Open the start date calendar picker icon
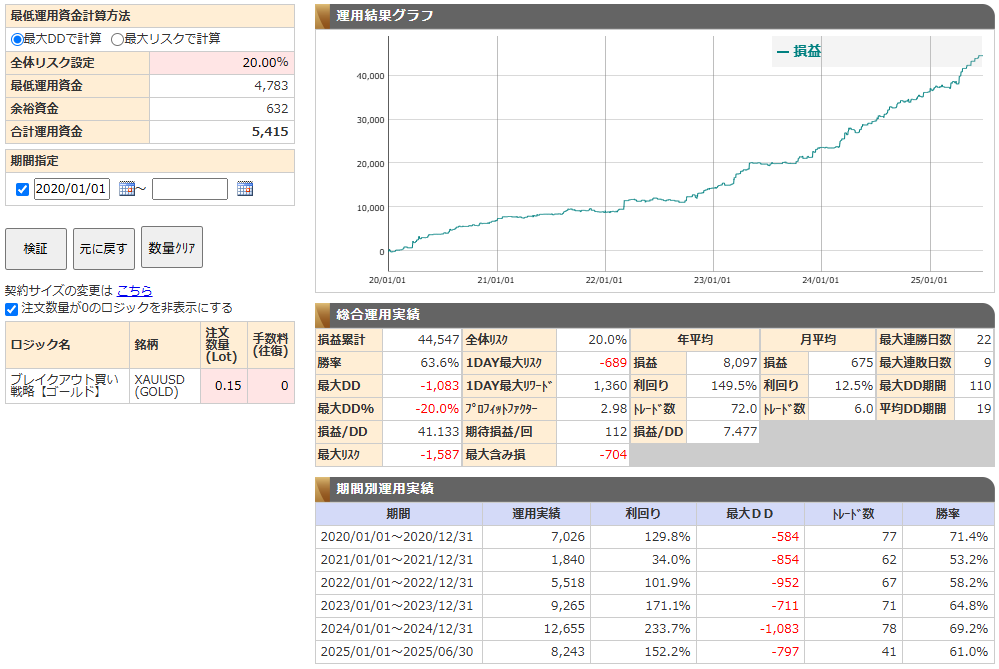Image resolution: width=999 pixels, height=669 pixels. (127, 189)
